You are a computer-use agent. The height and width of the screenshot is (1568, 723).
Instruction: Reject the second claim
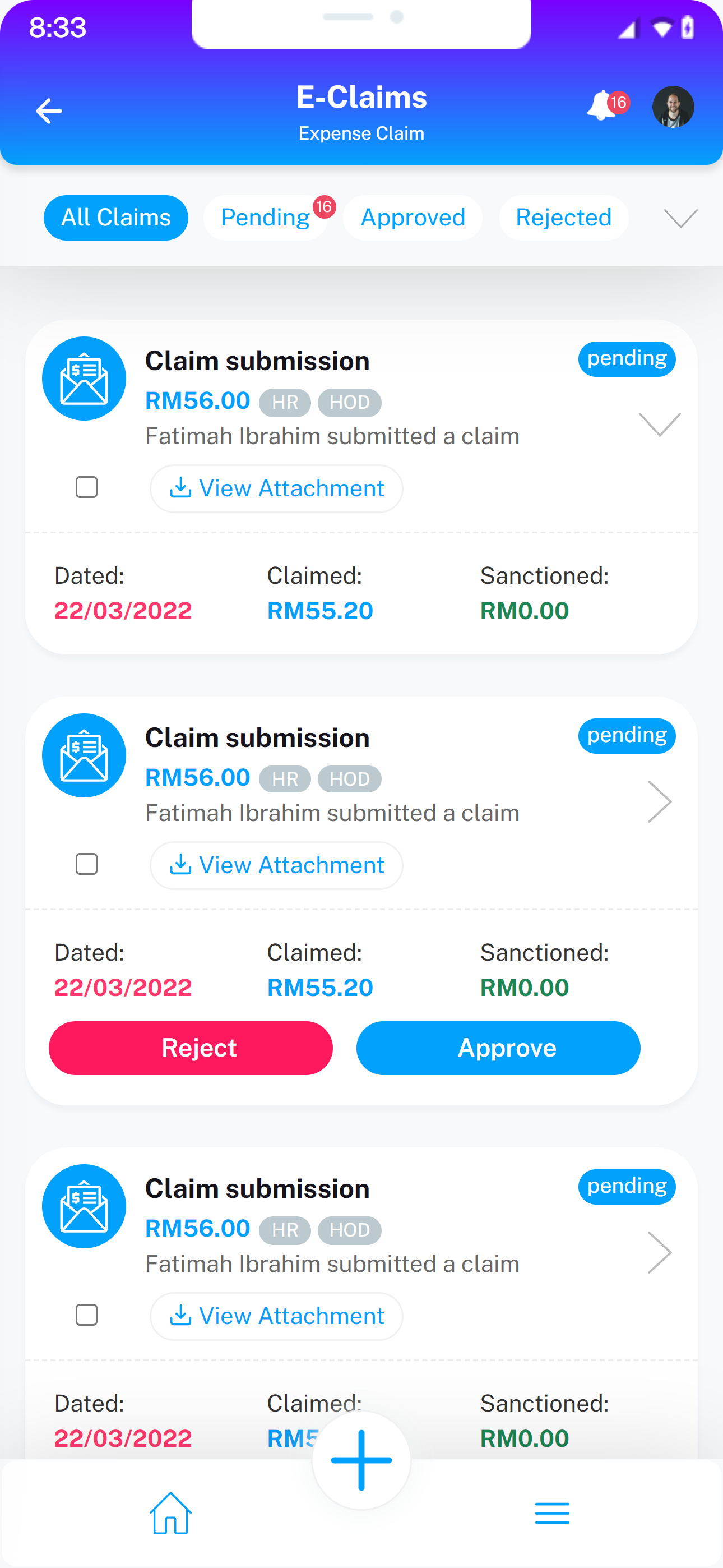click(x=191, y=1048)
